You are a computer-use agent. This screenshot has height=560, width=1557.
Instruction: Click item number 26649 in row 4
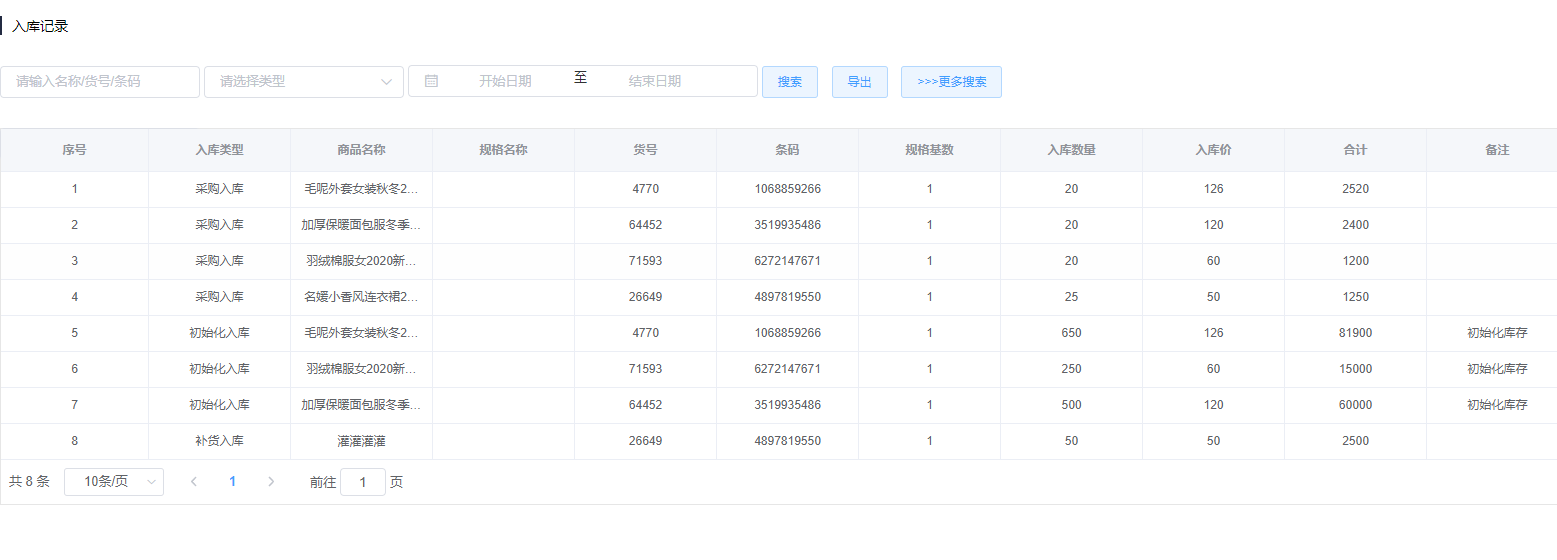tap(646, 297)
